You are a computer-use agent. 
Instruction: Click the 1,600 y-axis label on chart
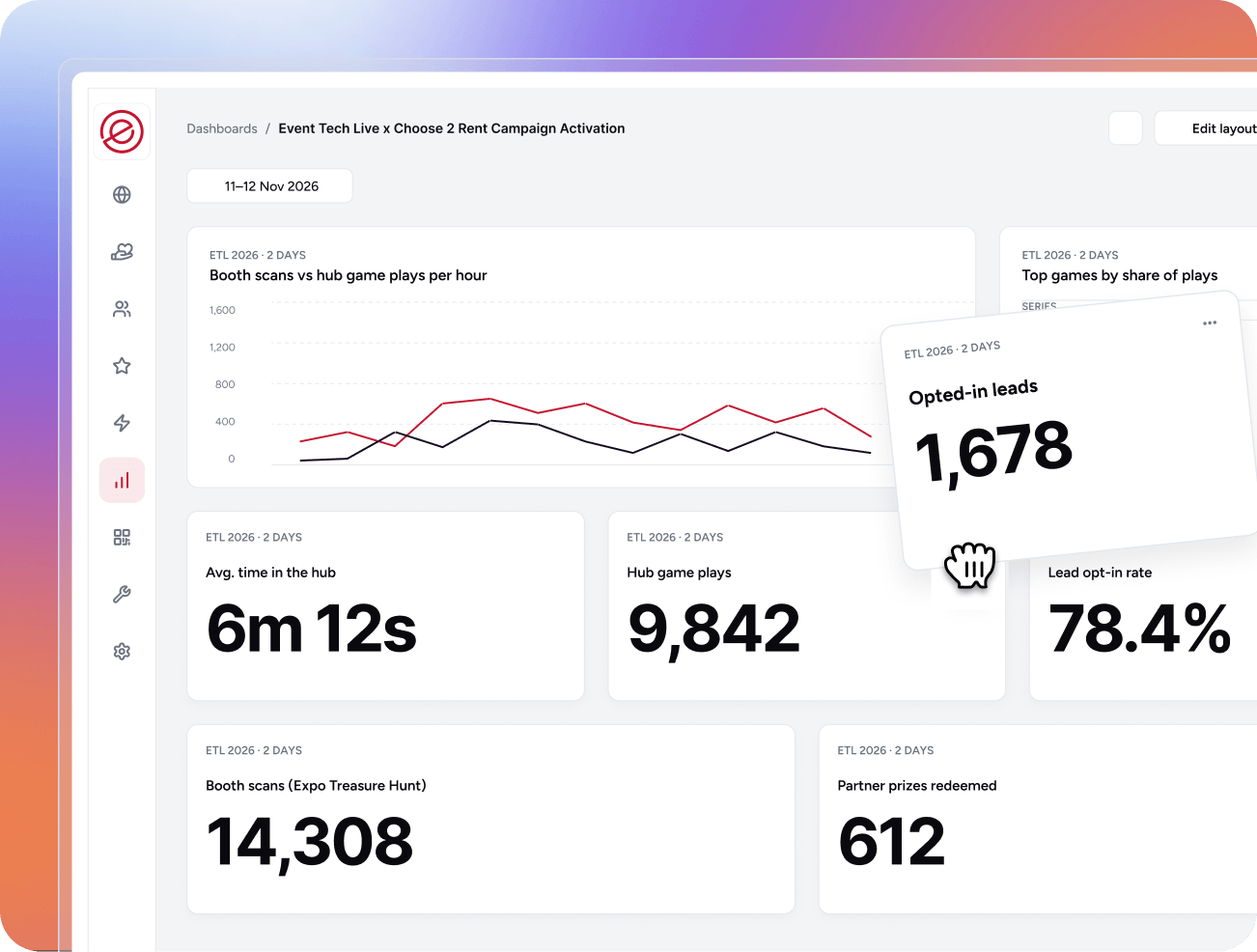pyautogui.click(x=222, y=310)
